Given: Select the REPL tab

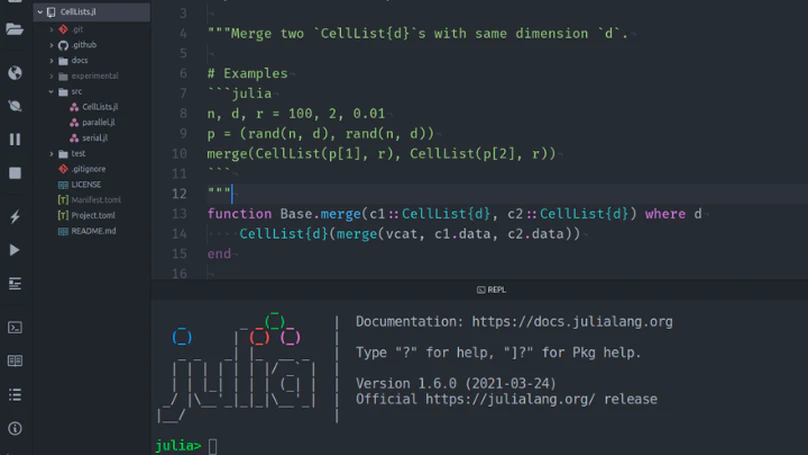Looking at the screenshot, I should (491, 290).
